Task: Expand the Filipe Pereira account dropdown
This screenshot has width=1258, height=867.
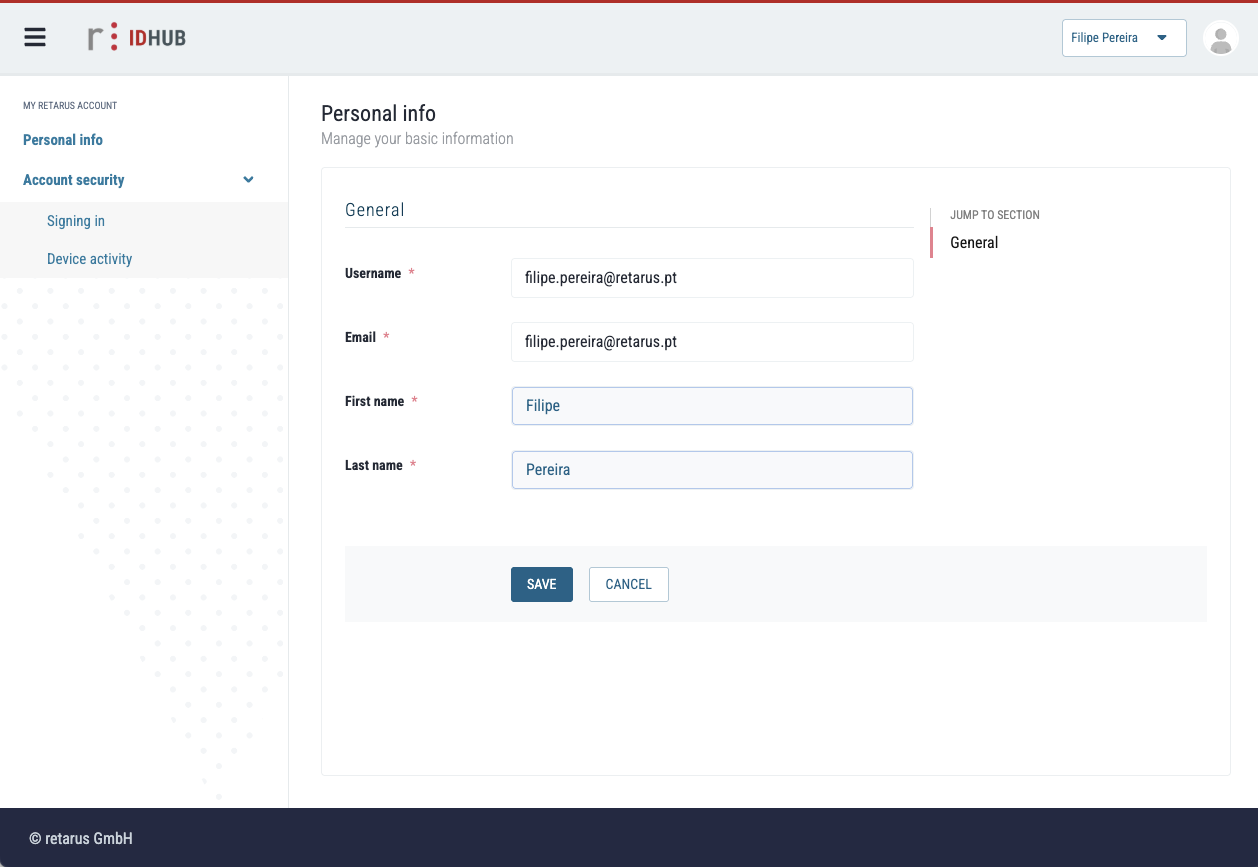Action: coord(1123,38)
